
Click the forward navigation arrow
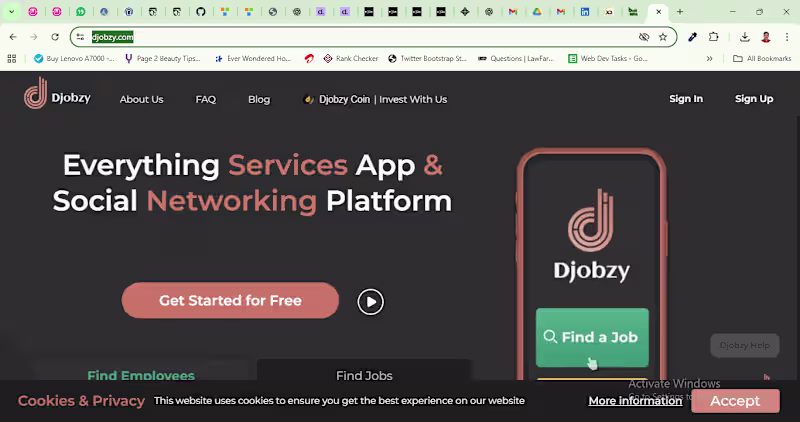coord(34,37)
